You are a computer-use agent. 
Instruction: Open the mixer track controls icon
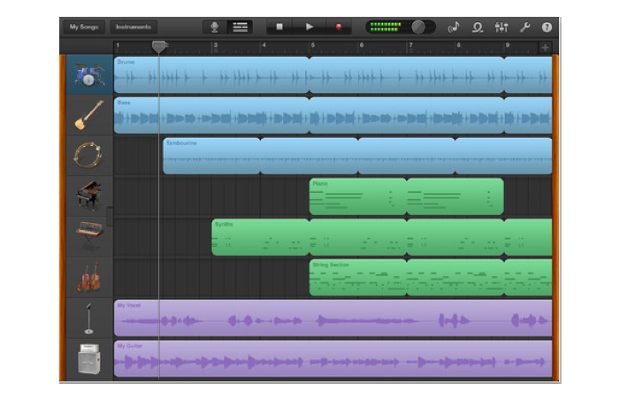pyautogui.click(x=501, y=27)
